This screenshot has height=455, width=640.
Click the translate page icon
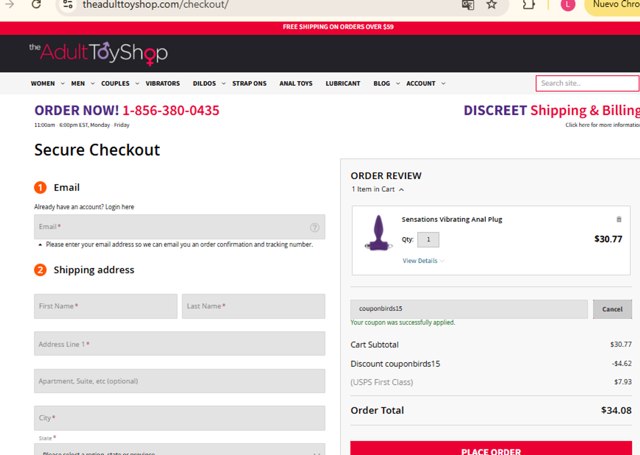pos(468,4)
